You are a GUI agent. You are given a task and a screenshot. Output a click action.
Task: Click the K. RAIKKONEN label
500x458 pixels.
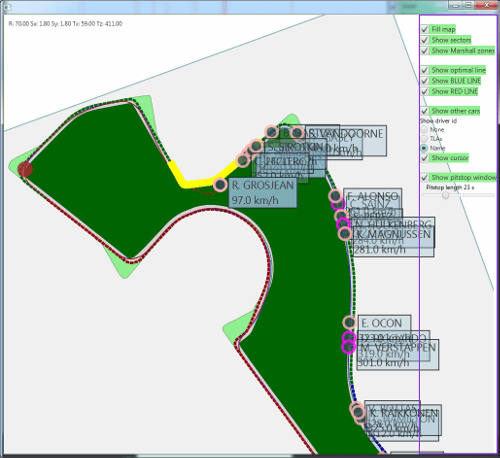tap(403, 420)
